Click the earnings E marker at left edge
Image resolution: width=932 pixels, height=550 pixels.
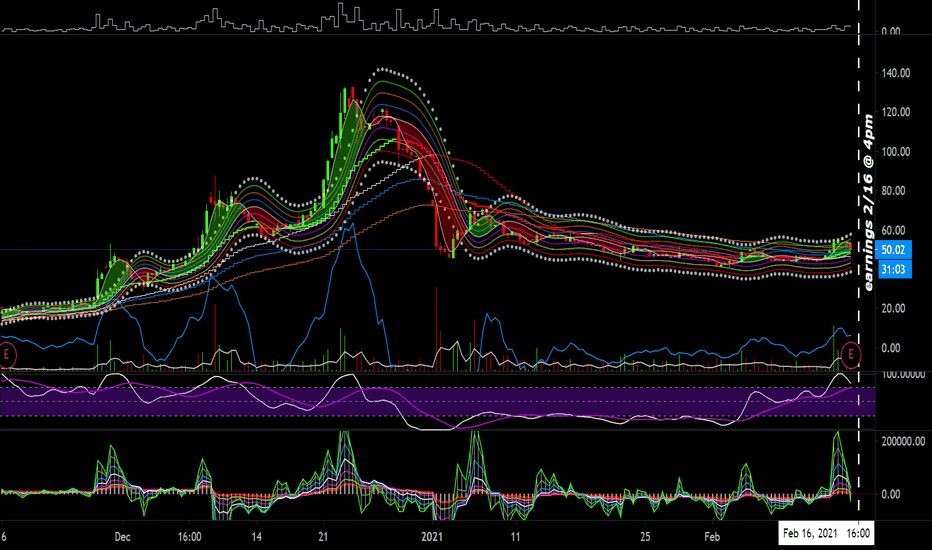7,355
